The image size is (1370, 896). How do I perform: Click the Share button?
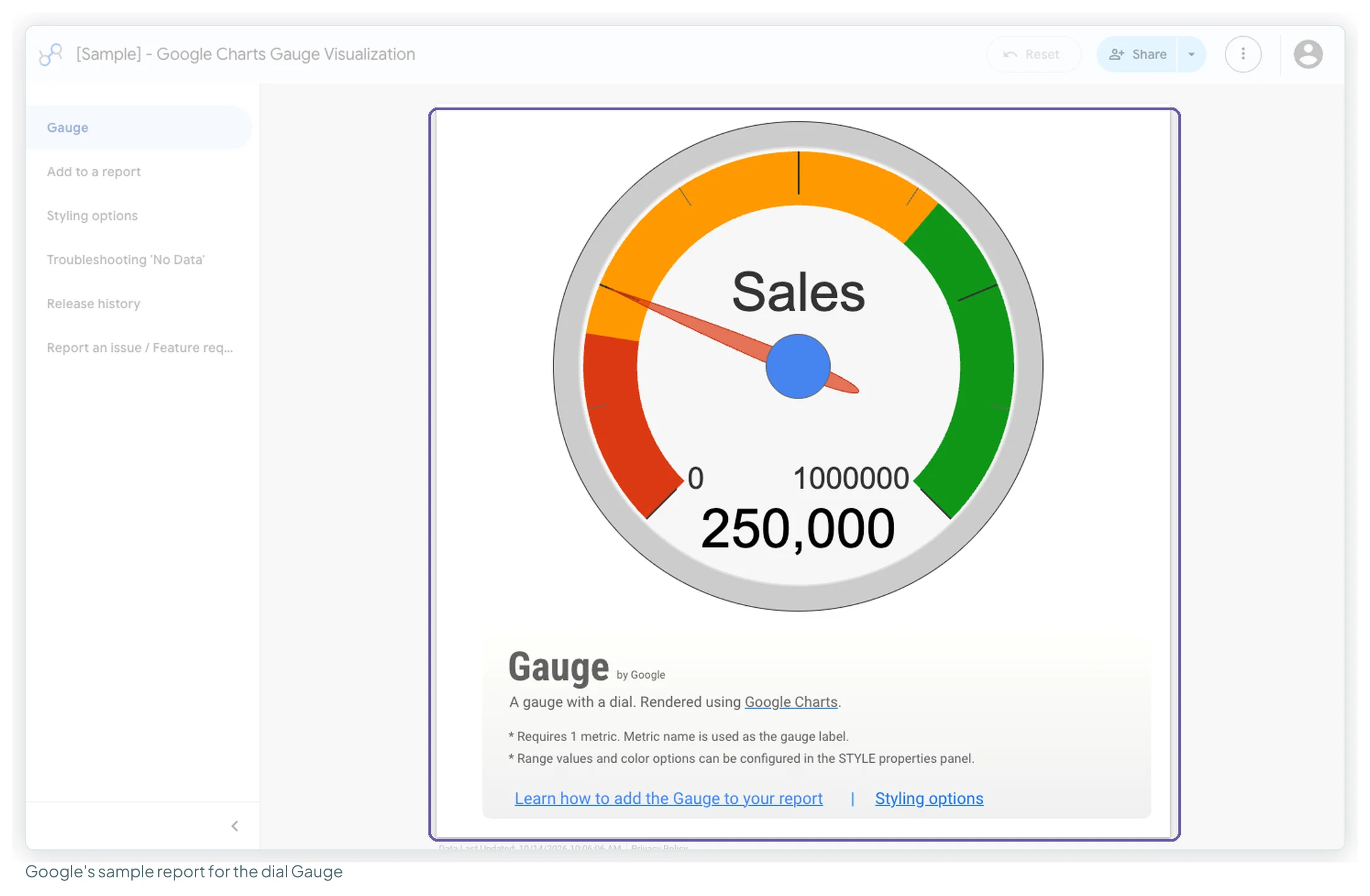click(1137, 54)
